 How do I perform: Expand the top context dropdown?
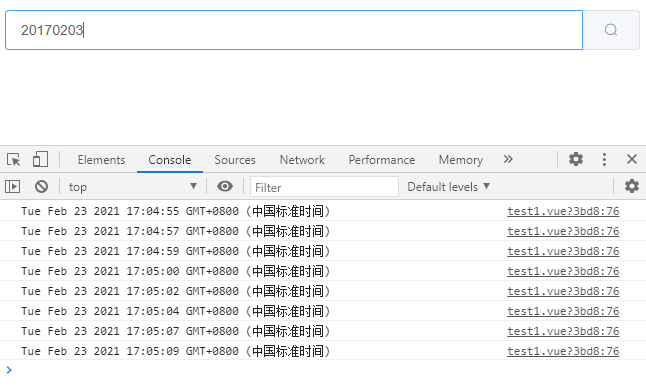tap(132, 187)
